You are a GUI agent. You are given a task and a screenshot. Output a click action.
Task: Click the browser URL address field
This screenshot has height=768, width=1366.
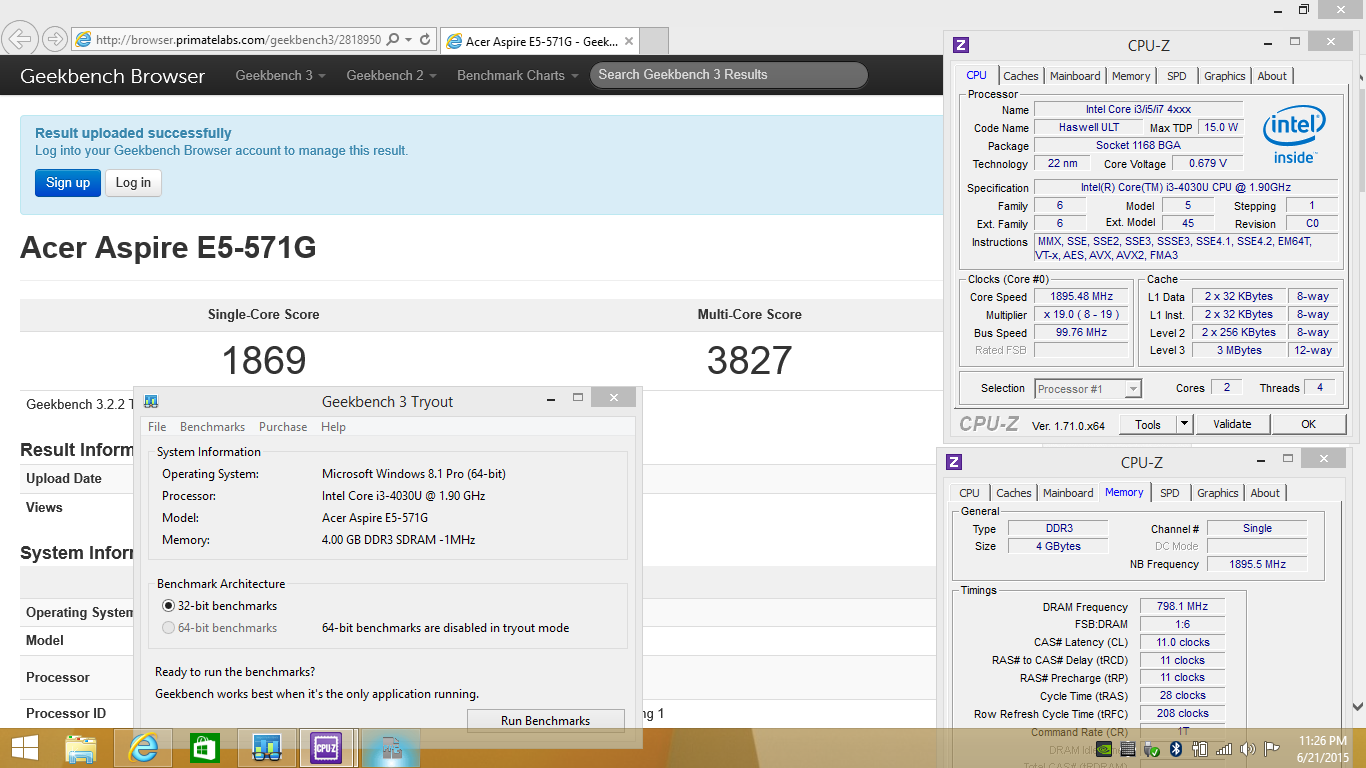tap(238, 40)
